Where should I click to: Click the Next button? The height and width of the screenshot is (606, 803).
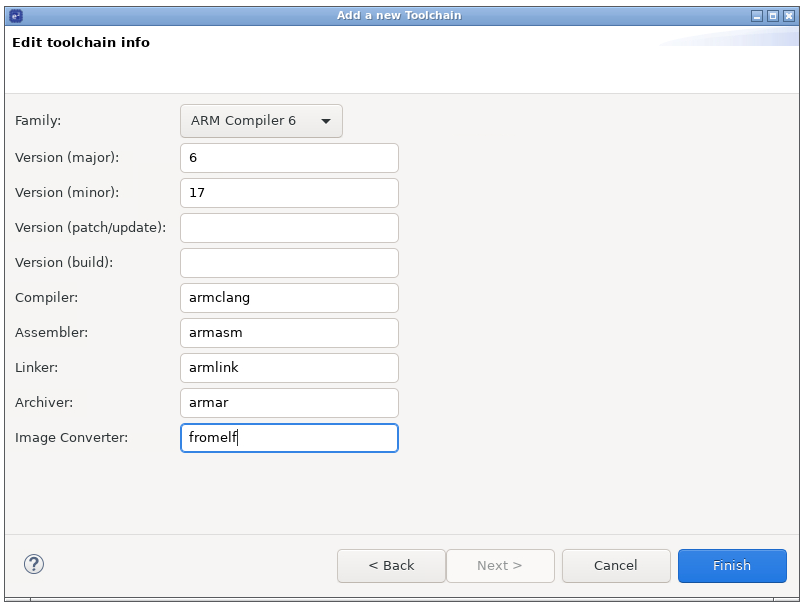coord(500,566)
